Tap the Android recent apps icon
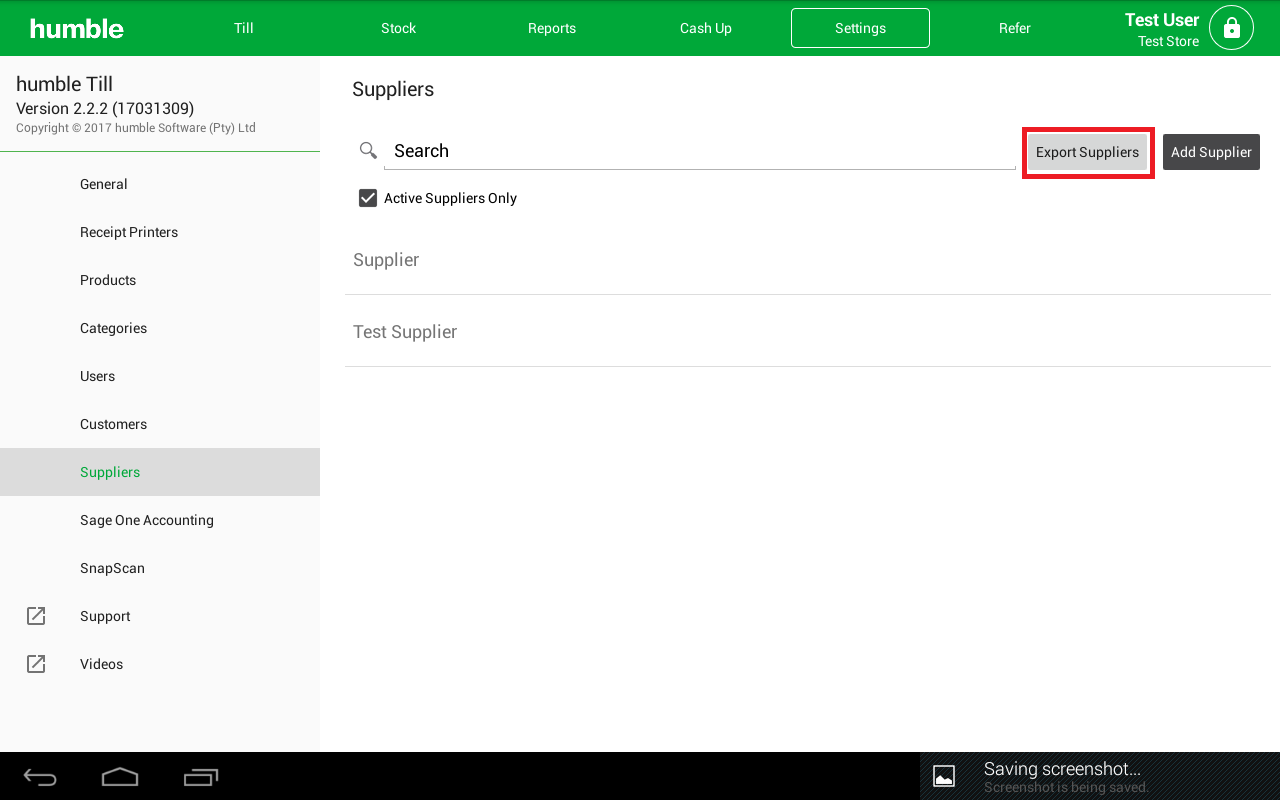Screen dimensions: 1280x800 [201, 776]
